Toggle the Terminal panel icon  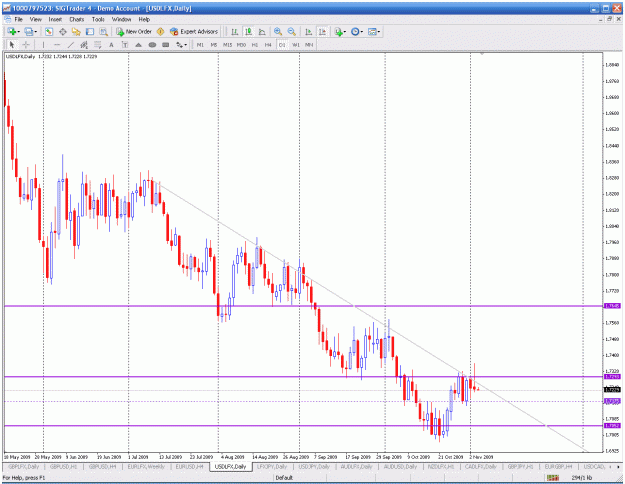coord(90,31)
